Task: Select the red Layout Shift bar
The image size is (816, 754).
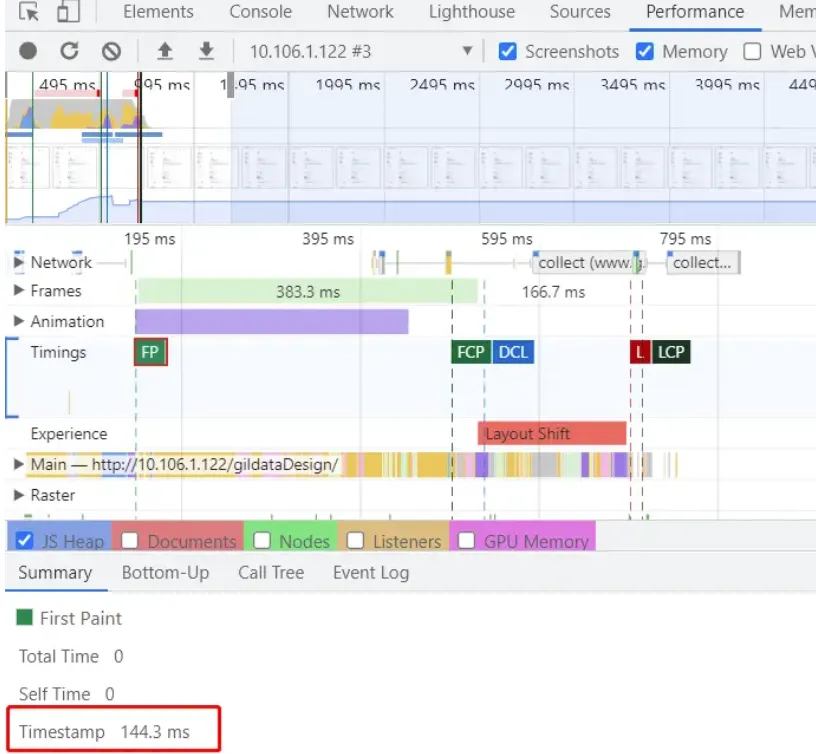Action: [x=552, y=434]
